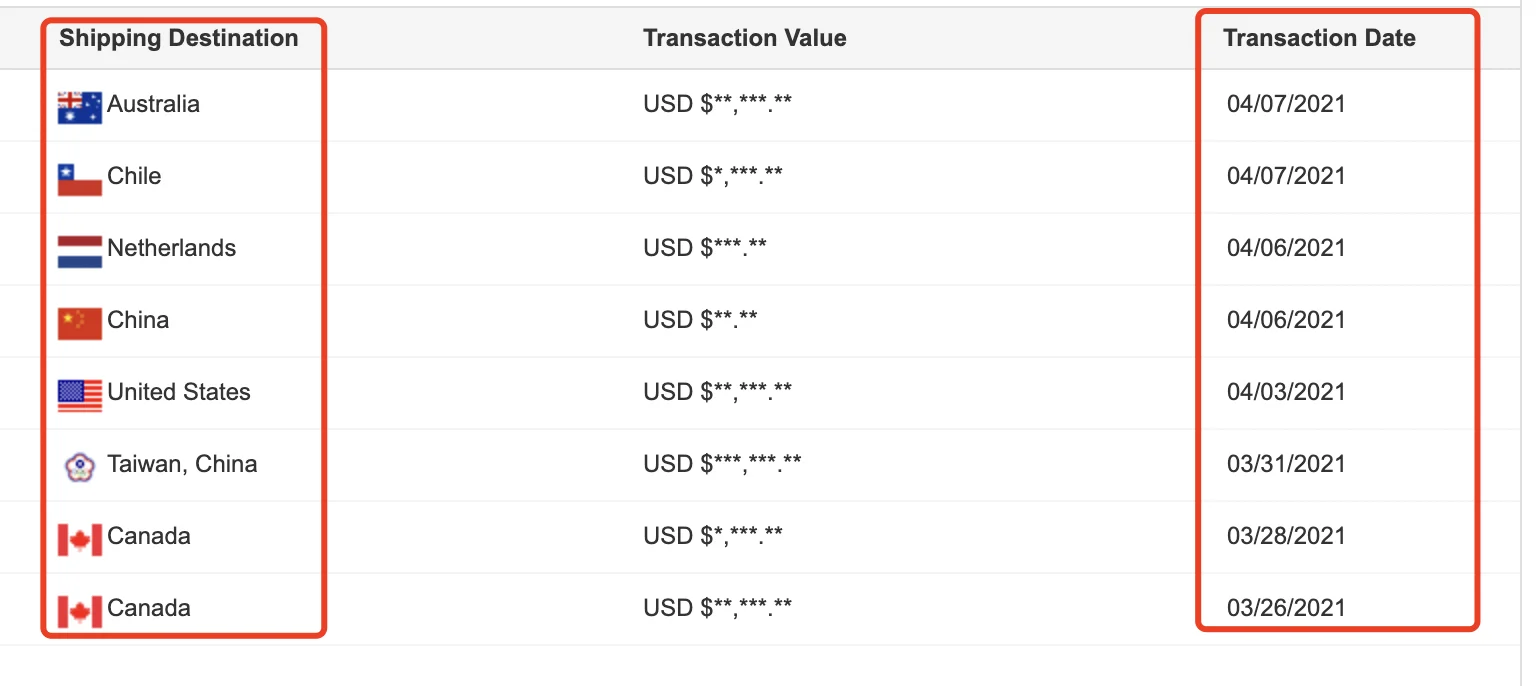Select the Australia destination text
This screenshot has height=686, width=1540.
(x=154, y=104)
